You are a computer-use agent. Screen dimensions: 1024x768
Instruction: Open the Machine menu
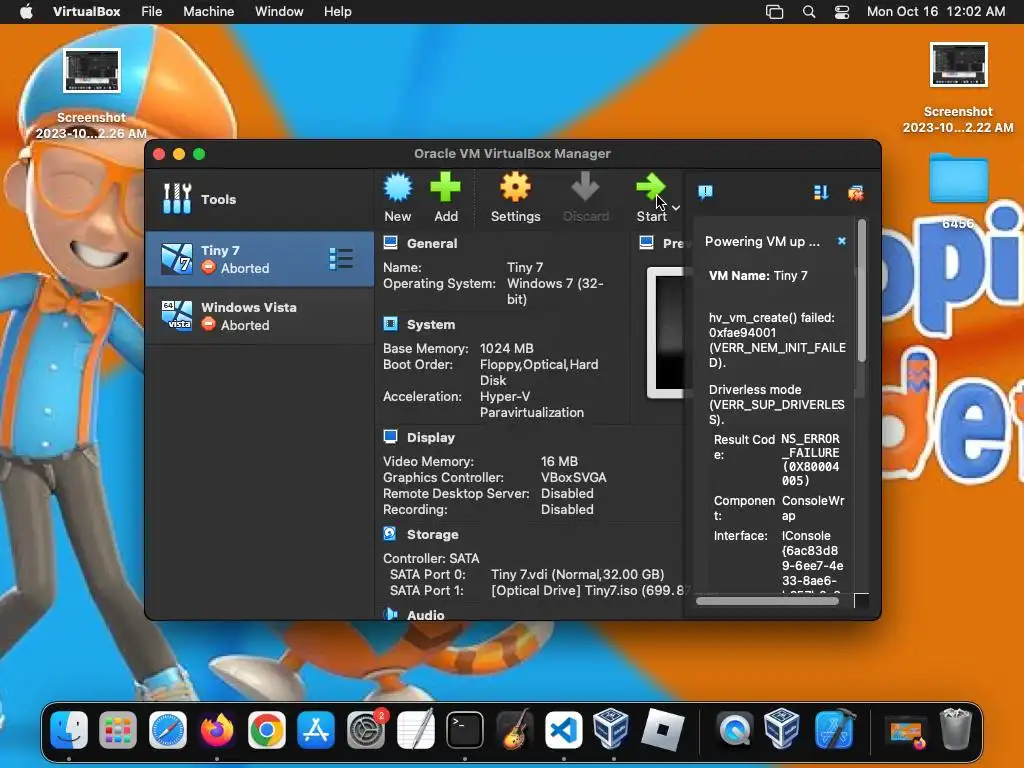click(208, 12)
